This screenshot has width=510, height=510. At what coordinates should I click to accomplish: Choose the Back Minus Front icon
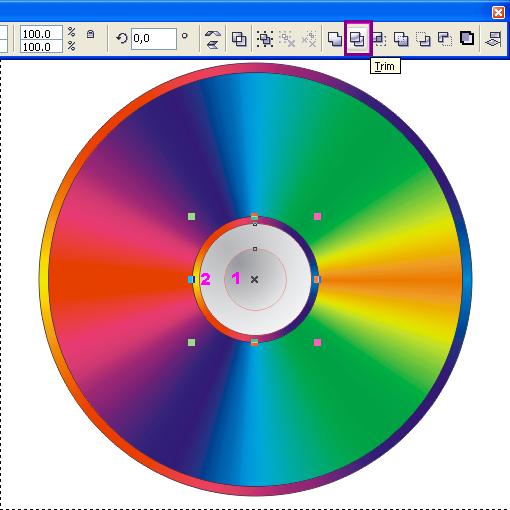point(445,39)
